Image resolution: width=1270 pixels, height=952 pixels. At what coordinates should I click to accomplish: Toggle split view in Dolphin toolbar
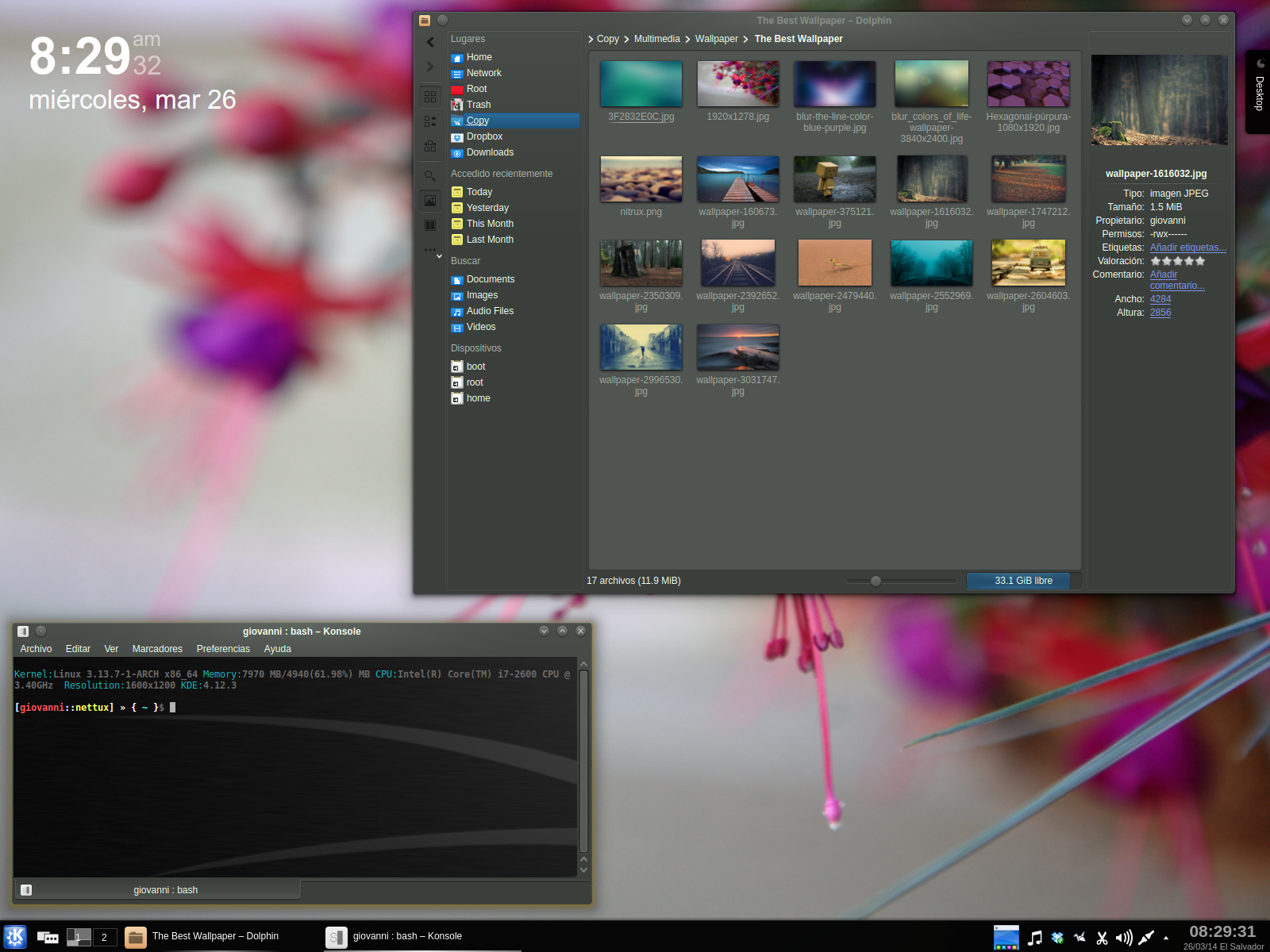[x=430, y=225]
